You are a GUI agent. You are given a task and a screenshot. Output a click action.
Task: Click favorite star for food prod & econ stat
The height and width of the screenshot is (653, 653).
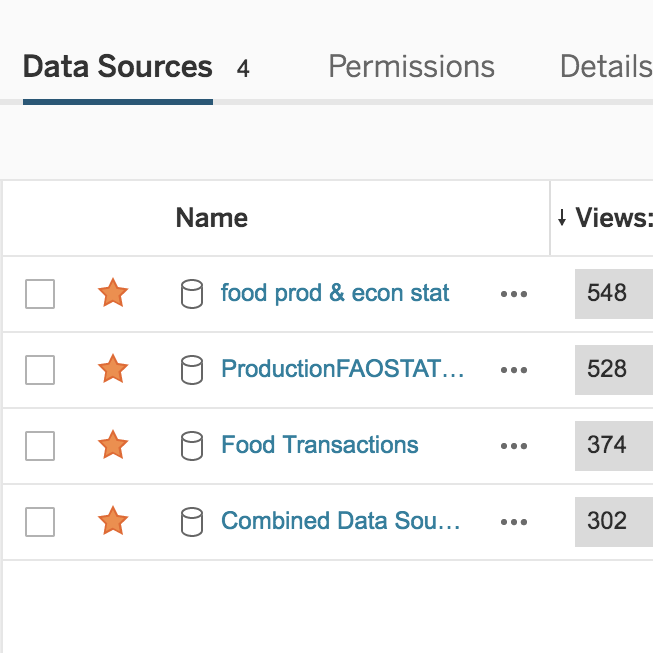(x=113, y=294)
